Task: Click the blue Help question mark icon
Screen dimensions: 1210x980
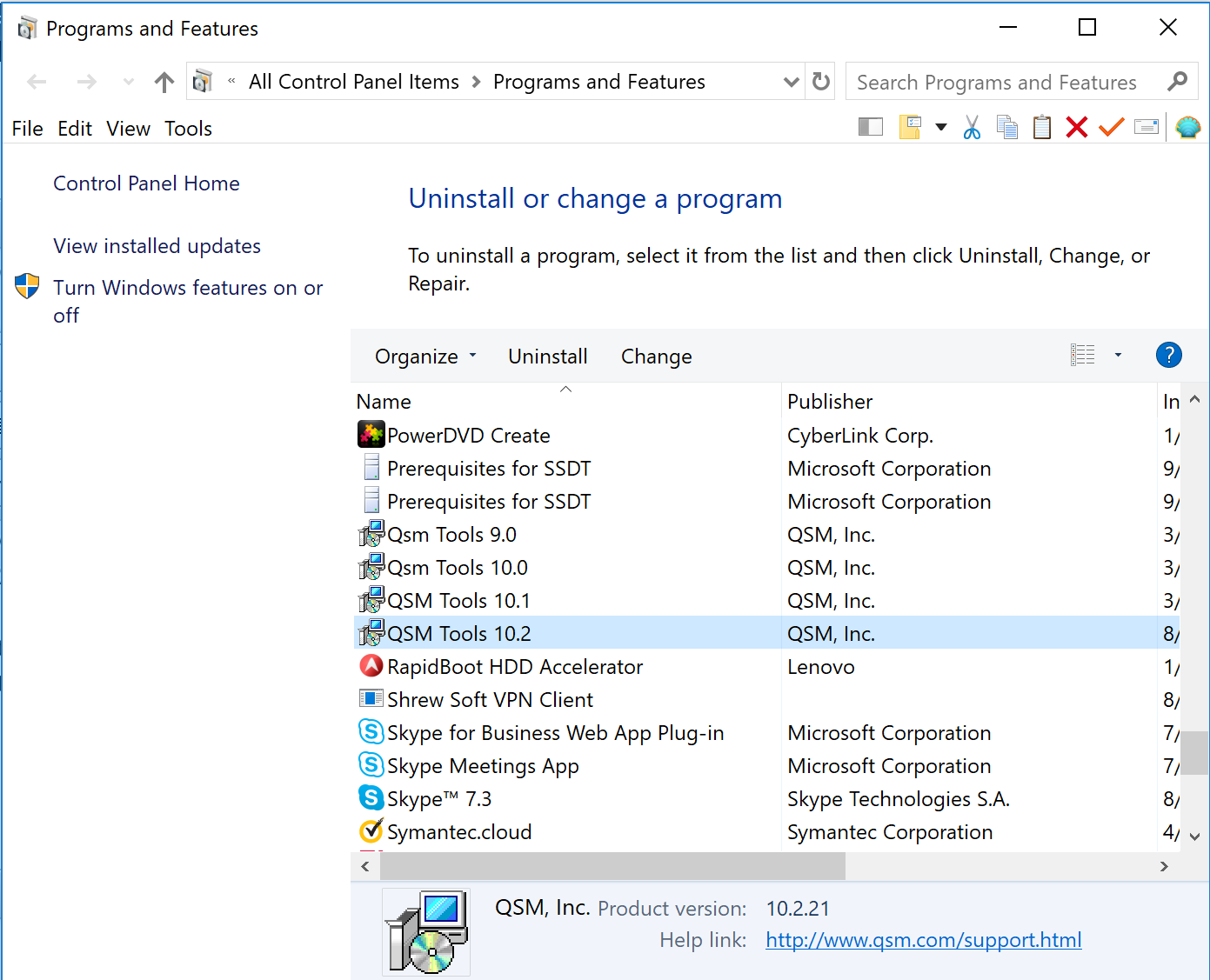Action: click(1168, 355)
